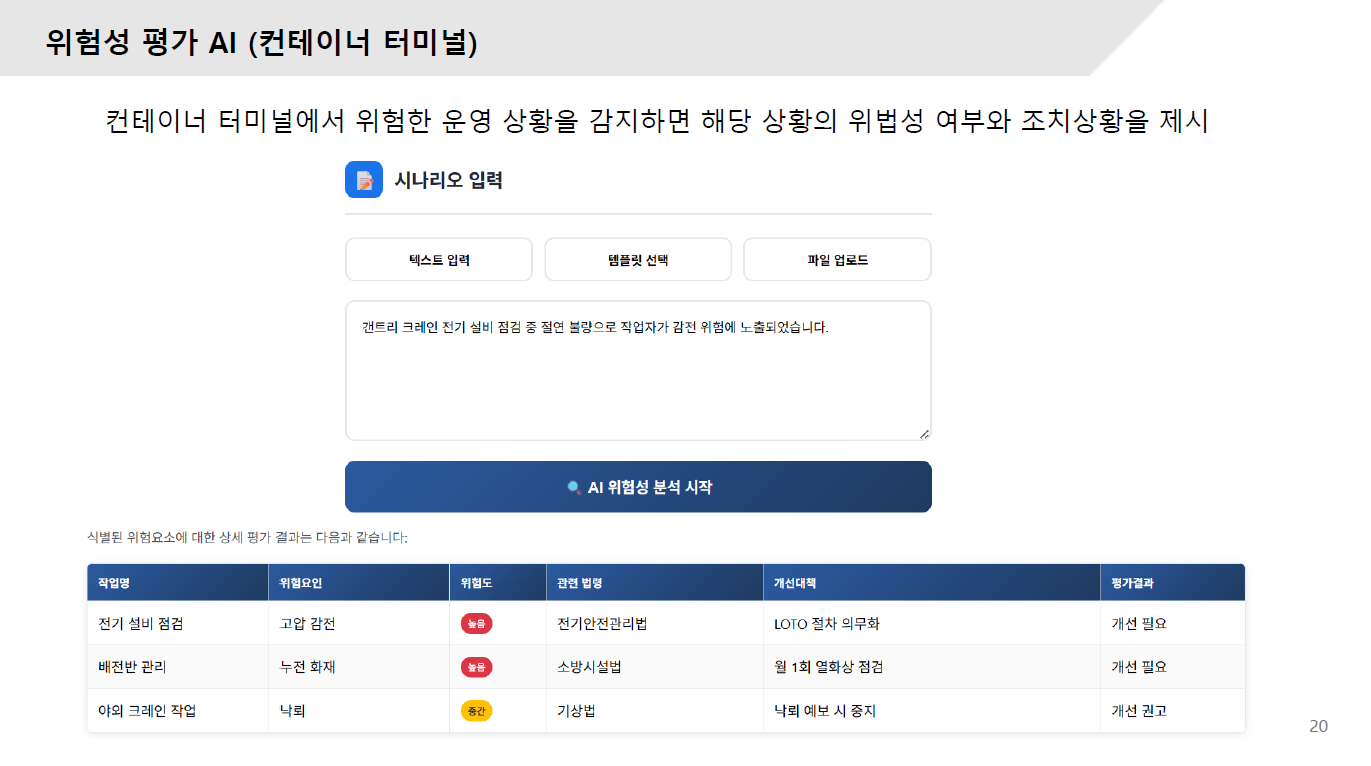Viewport: 1371px width, 766px height.
Task: Open the 파일 업로드 tab
Action: (x=837, y=260)
